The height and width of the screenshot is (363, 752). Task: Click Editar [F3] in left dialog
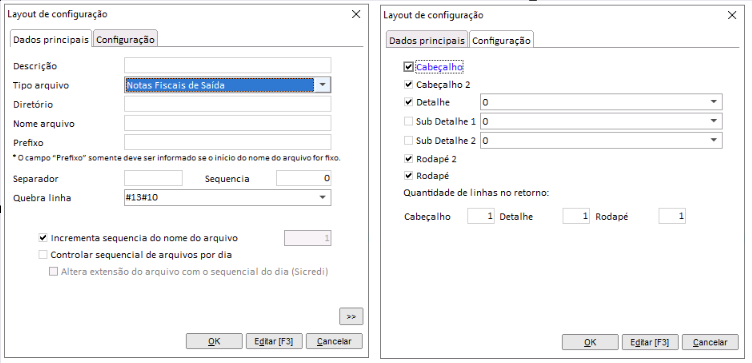(275, 341)
